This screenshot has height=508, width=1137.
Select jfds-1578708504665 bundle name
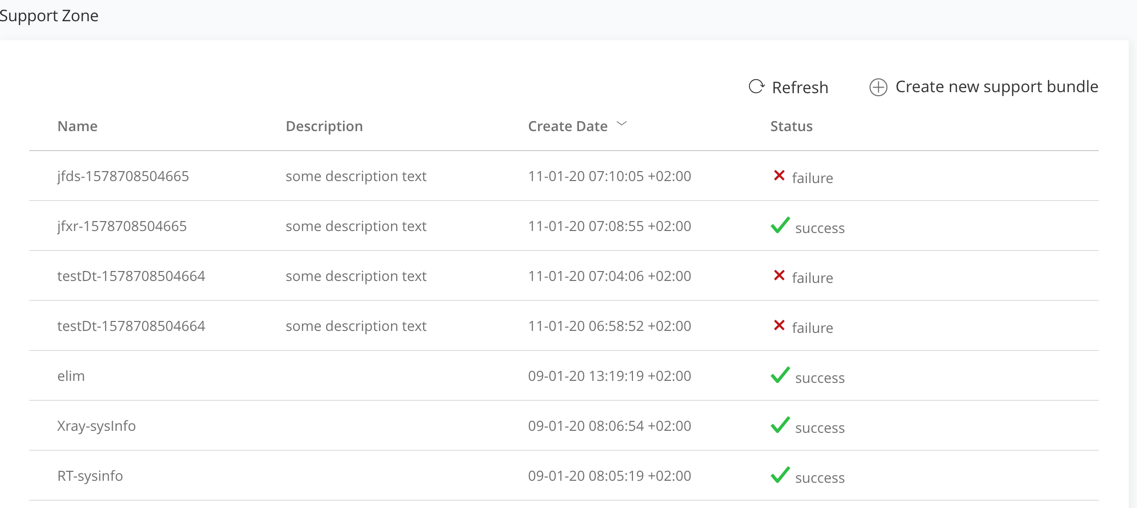tap(123, 176)
